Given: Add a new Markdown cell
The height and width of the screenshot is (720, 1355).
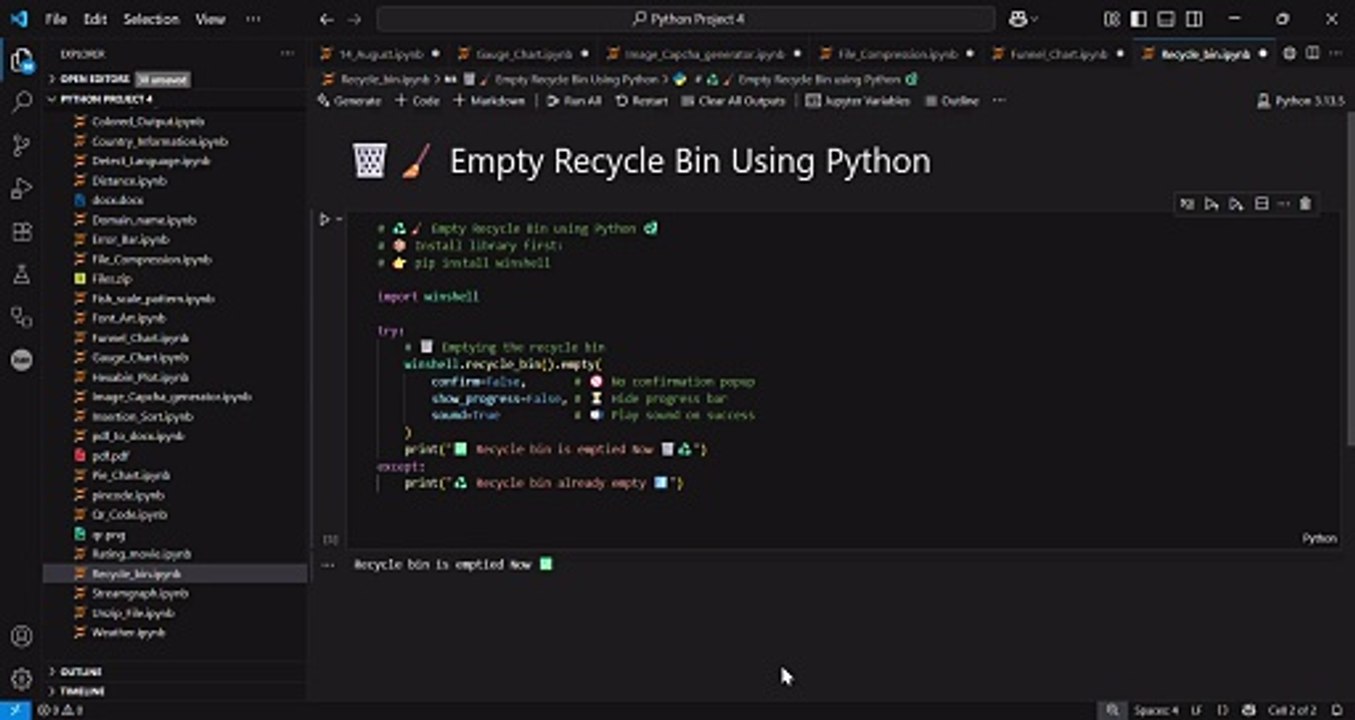Looking at the screenshot, I should (x=489, y=101).
